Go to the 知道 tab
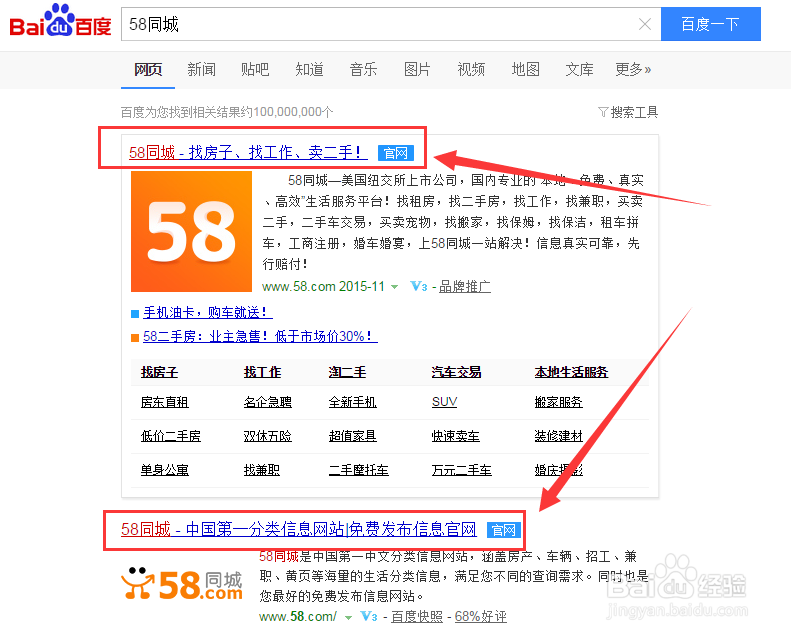The width and height of the screenshot is (791, 638). (309, 69)
